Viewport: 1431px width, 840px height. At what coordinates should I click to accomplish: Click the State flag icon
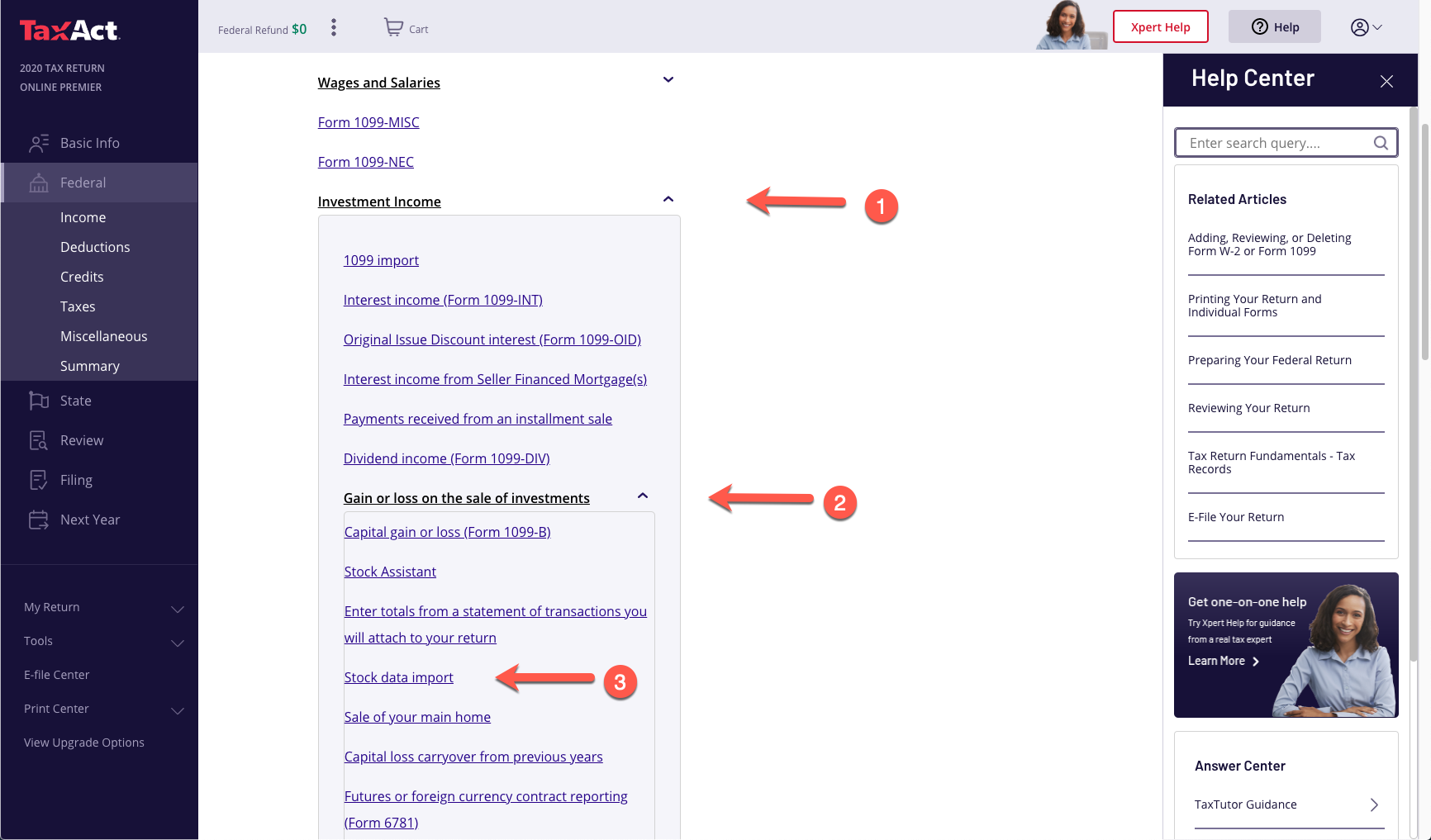click(x=39, y=401)
